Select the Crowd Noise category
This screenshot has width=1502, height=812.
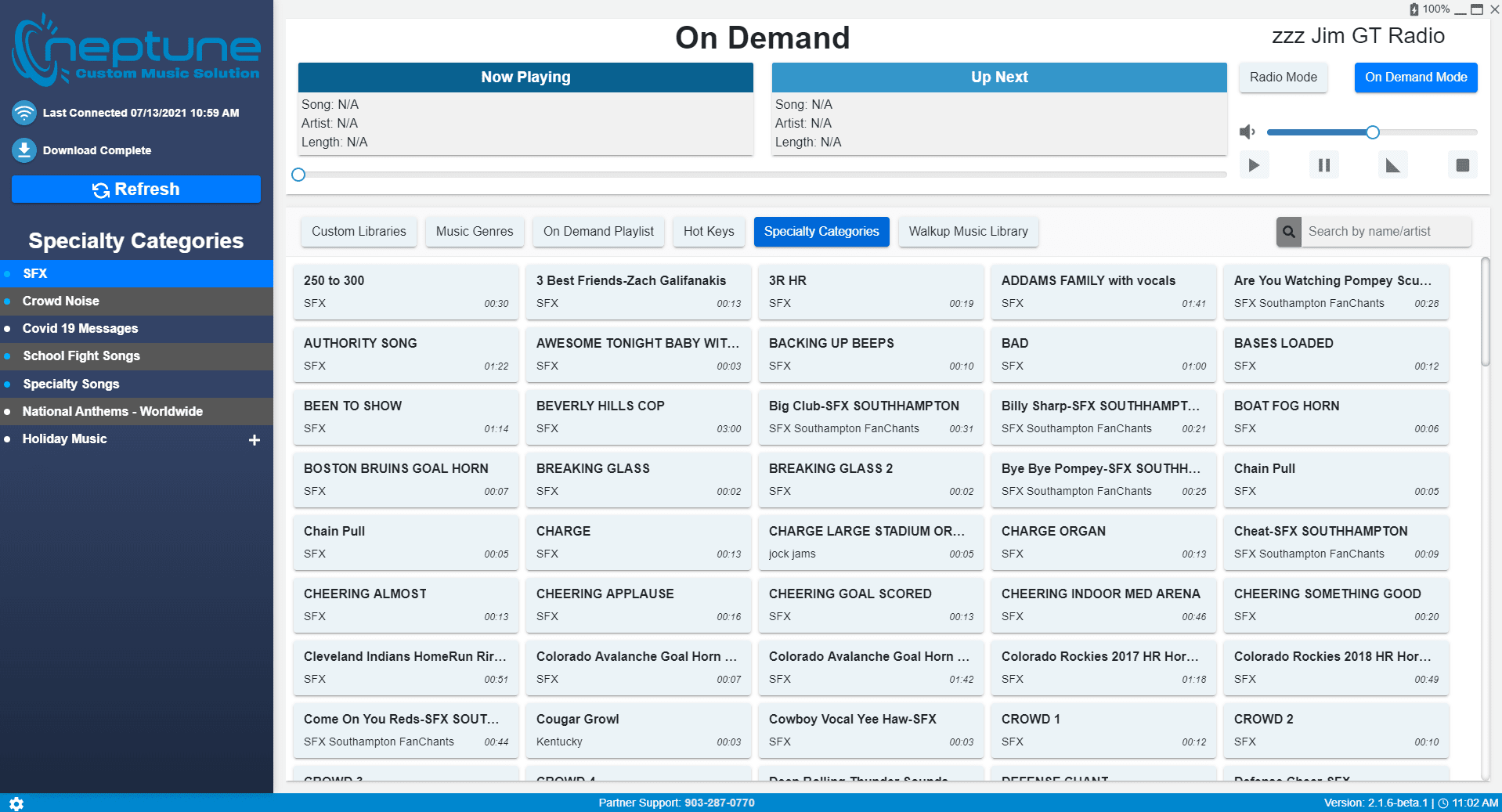pyautogui.click(x=61, y=301)
